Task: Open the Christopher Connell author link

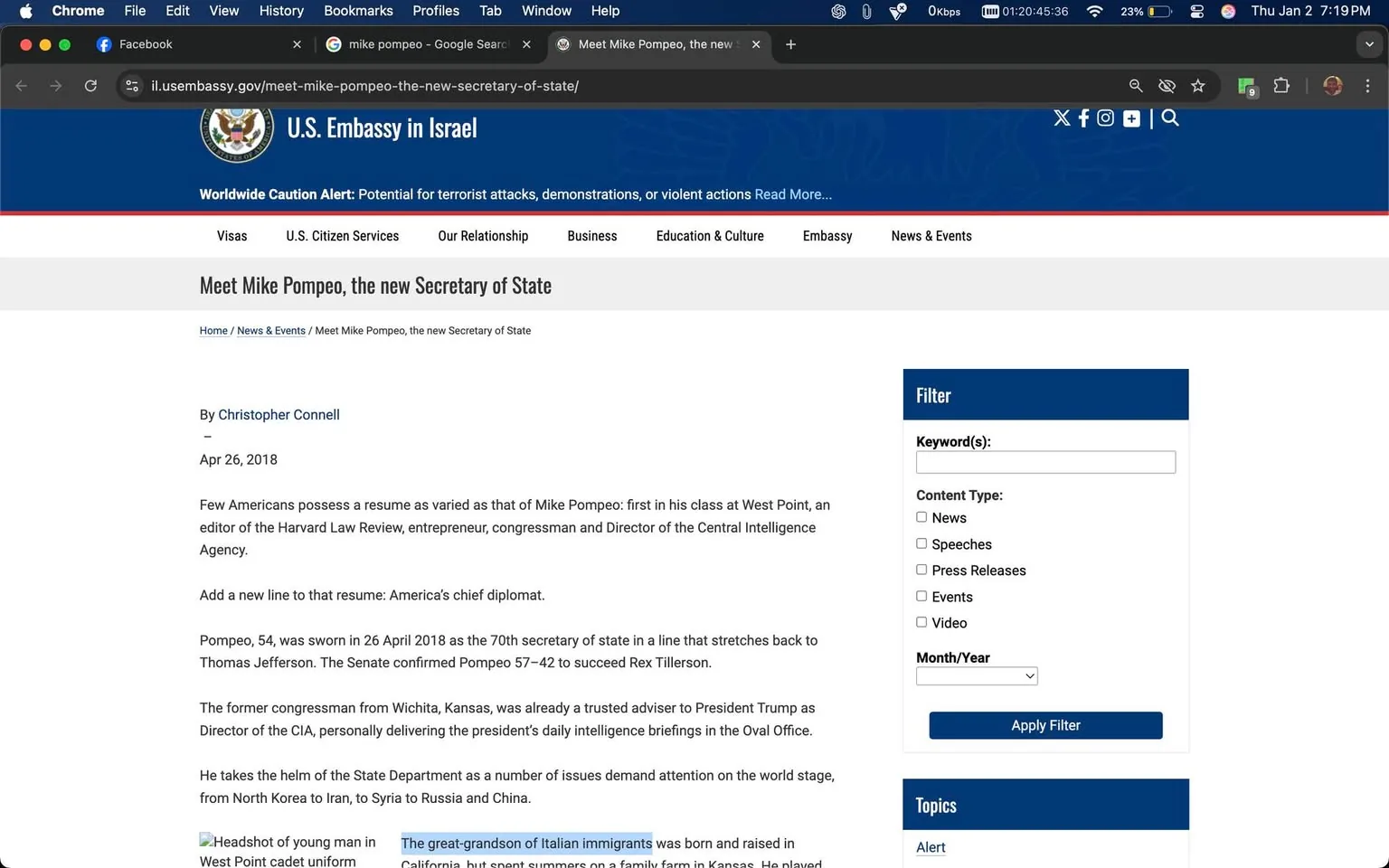Action: [279, 414]
